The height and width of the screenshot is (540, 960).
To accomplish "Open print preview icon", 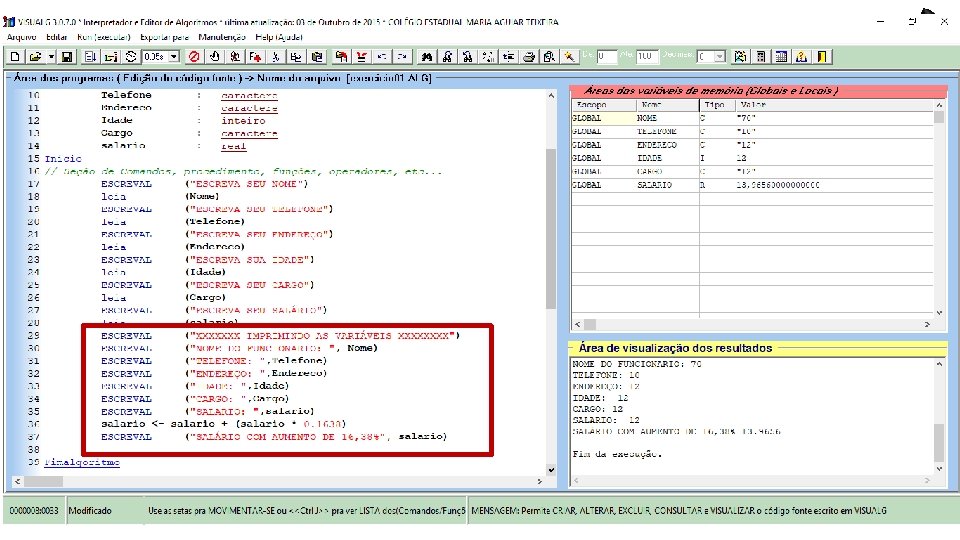I will point(549,56).
